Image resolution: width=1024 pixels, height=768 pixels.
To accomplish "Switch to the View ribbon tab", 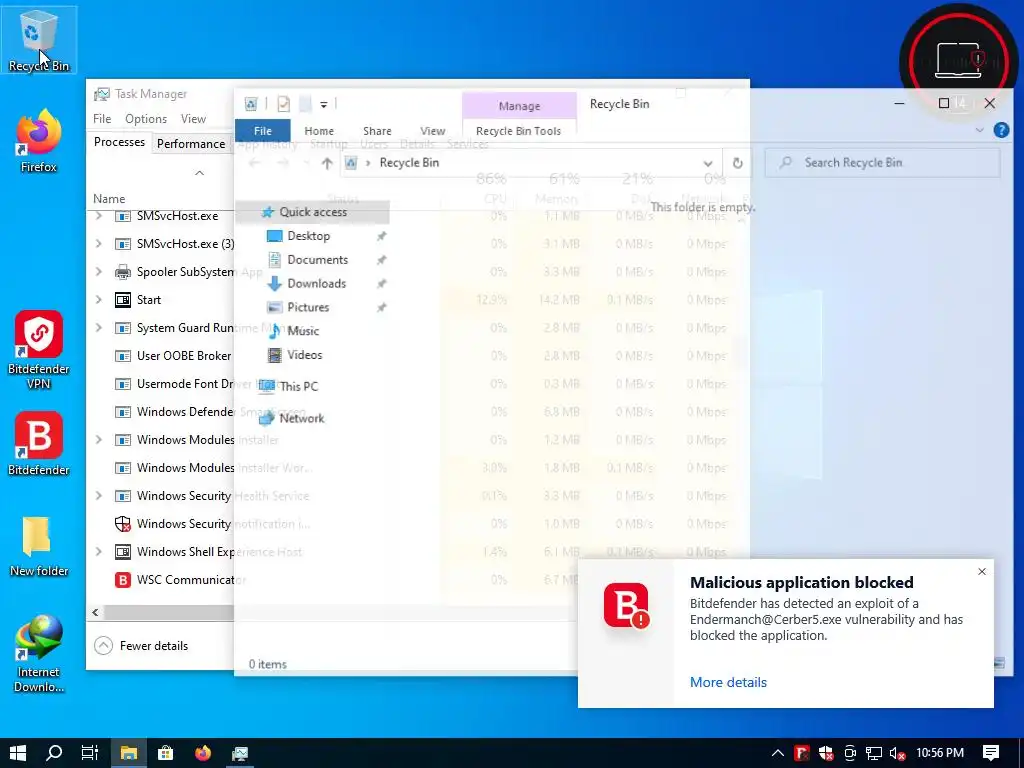I will 432,131.
